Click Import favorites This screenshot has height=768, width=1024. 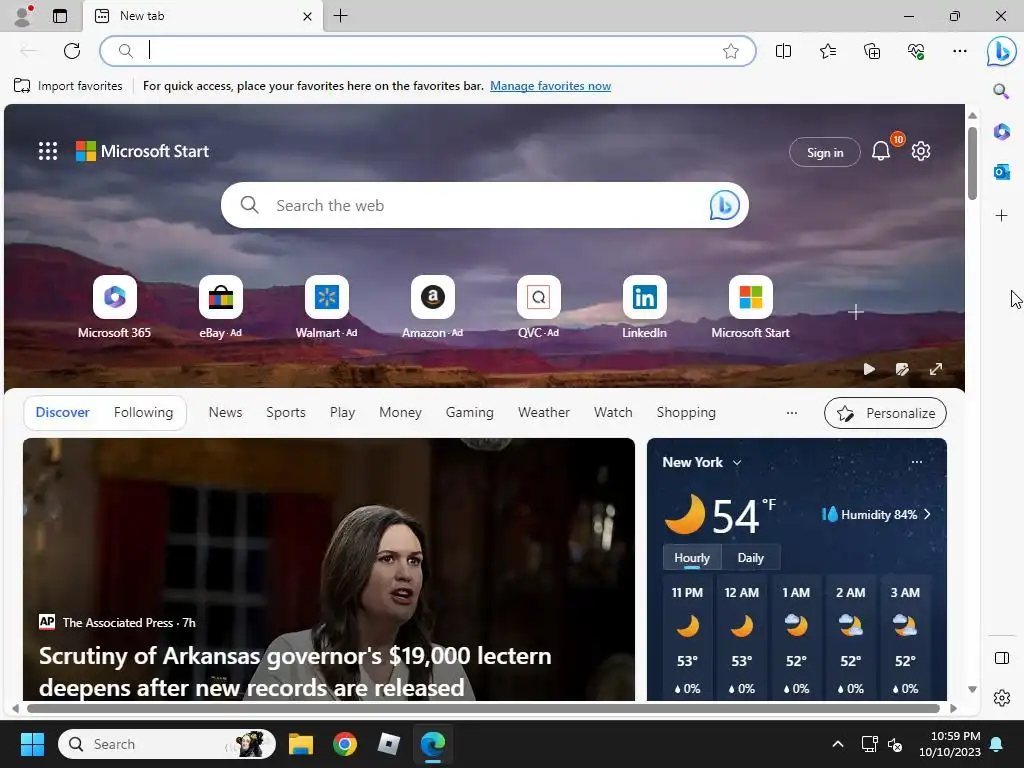point(68,86)
